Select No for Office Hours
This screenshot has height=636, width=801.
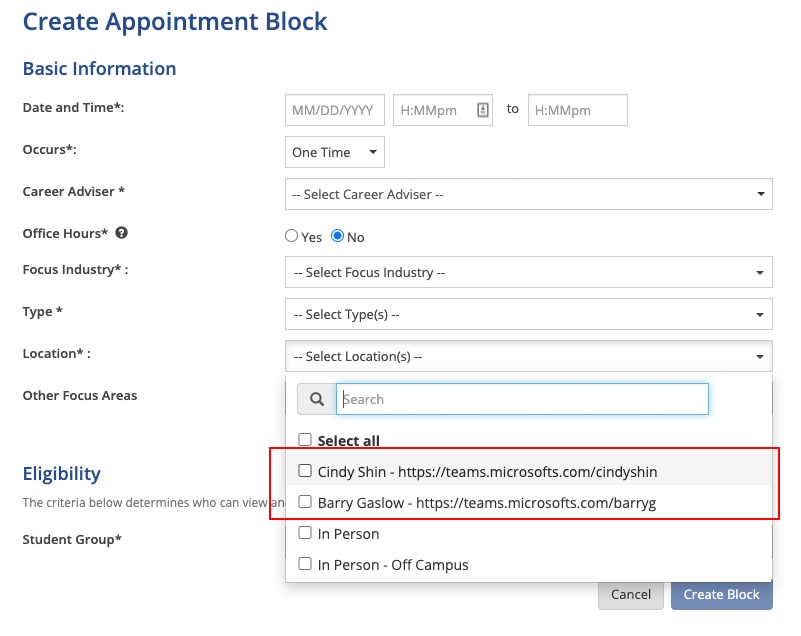337,237
